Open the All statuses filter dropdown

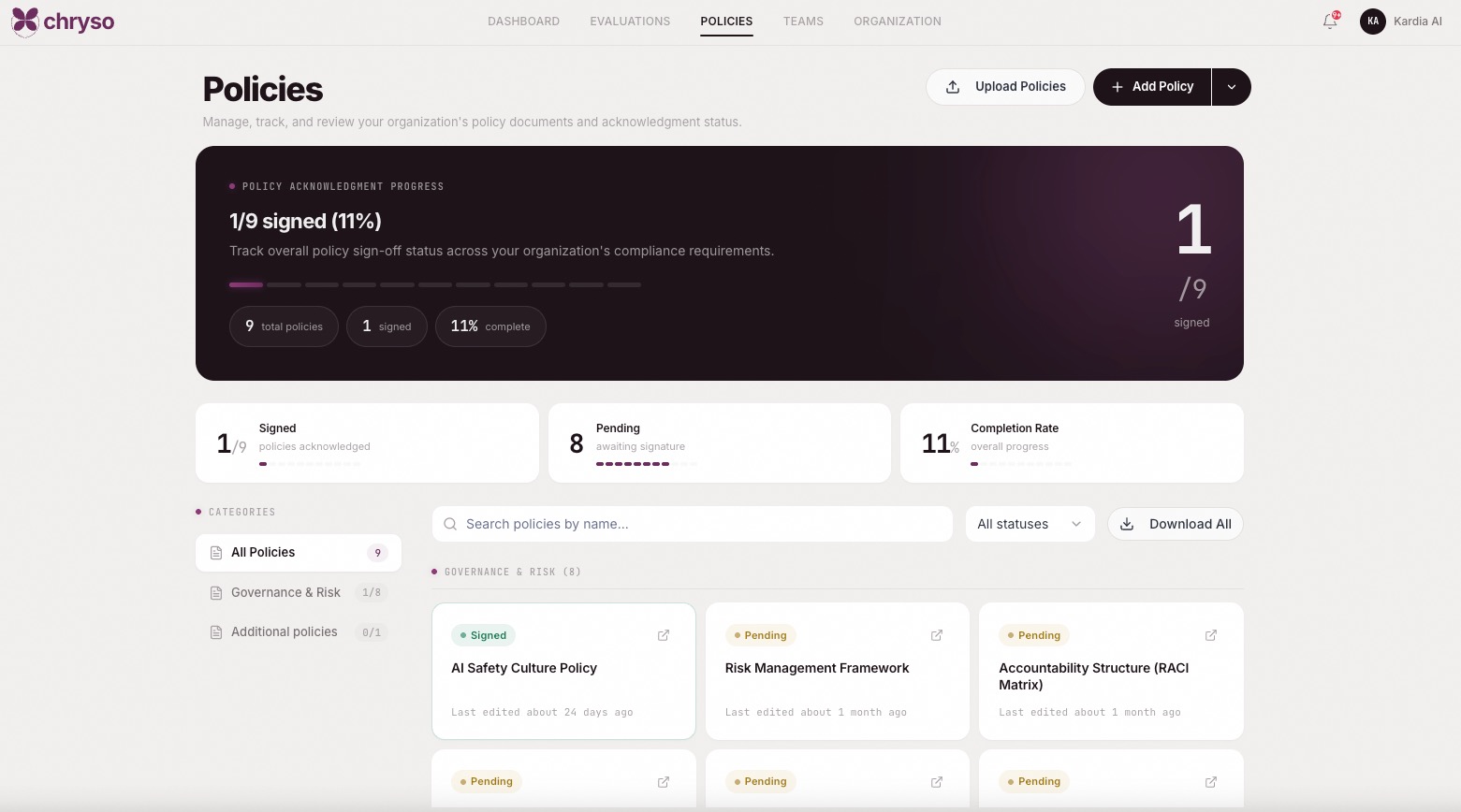pyautogui.click(x=1029, y=524)
